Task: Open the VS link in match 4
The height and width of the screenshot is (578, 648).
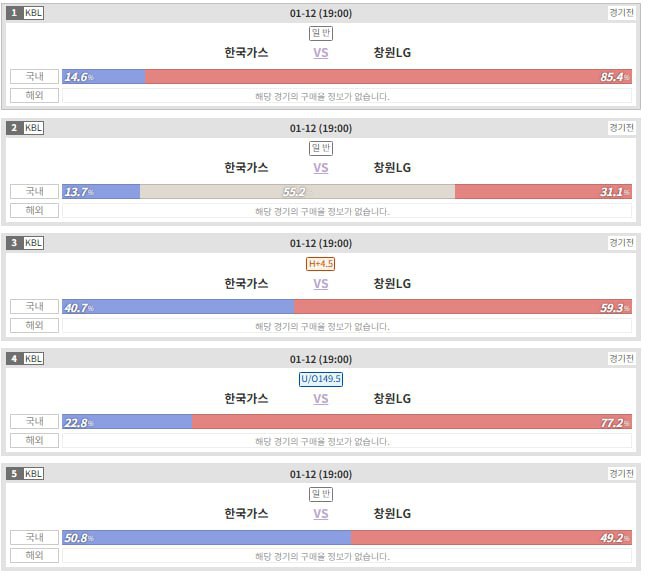Action: click(321, 399)
